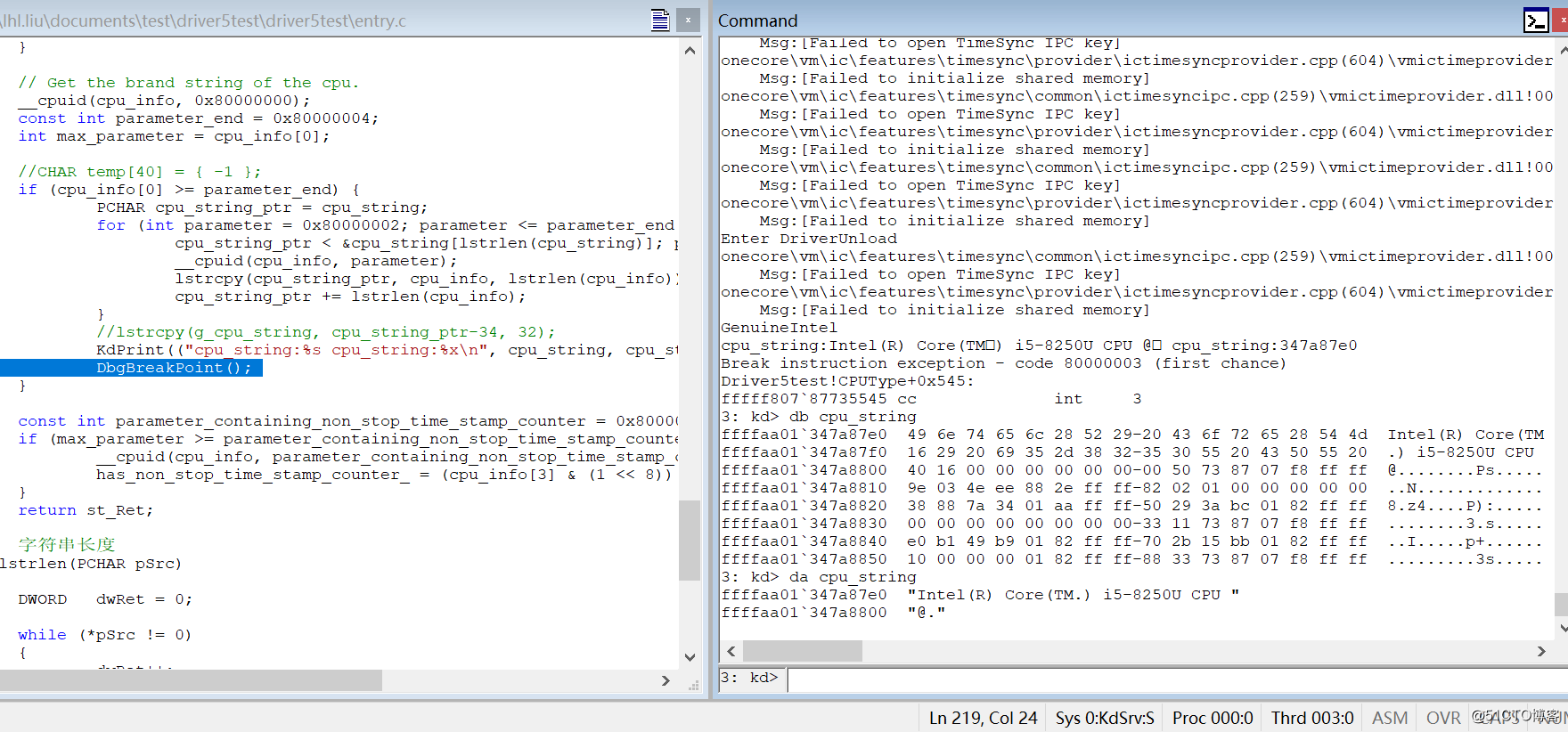Click the '3: kd> db cpu_string' command line
1568x732 pixels.
click(819, 417)
